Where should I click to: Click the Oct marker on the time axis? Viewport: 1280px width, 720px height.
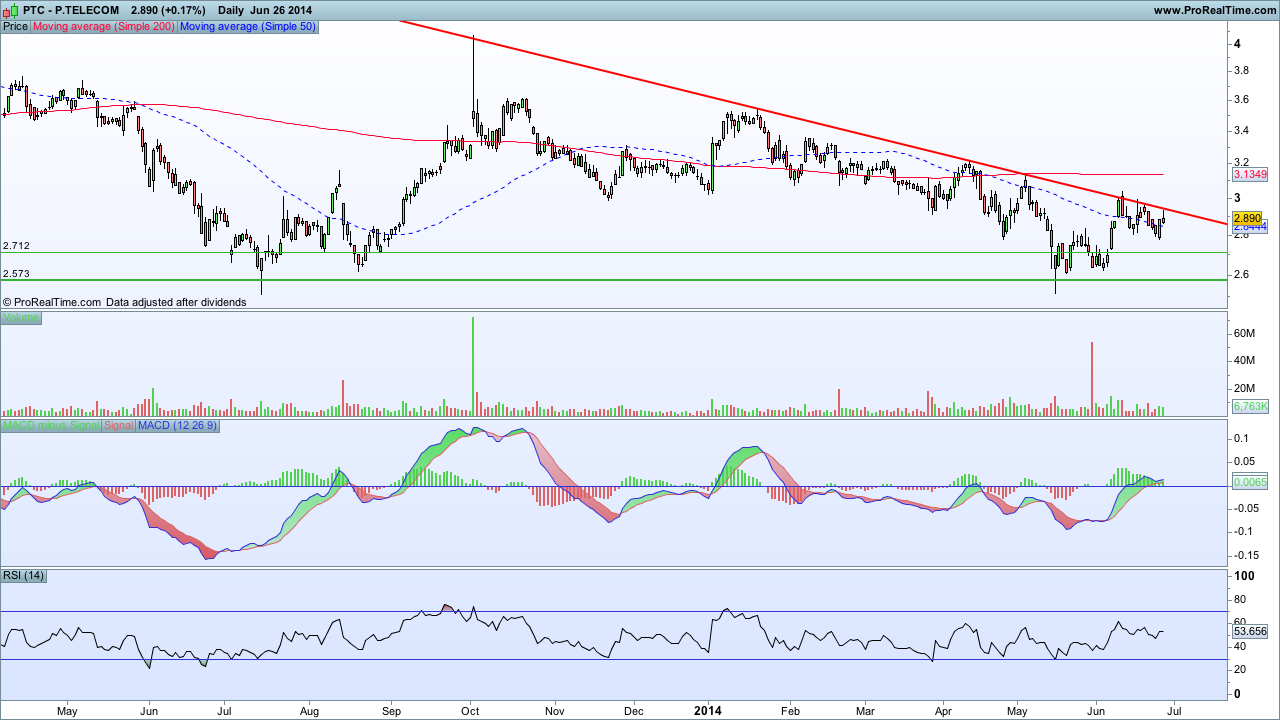click(471, 711)
